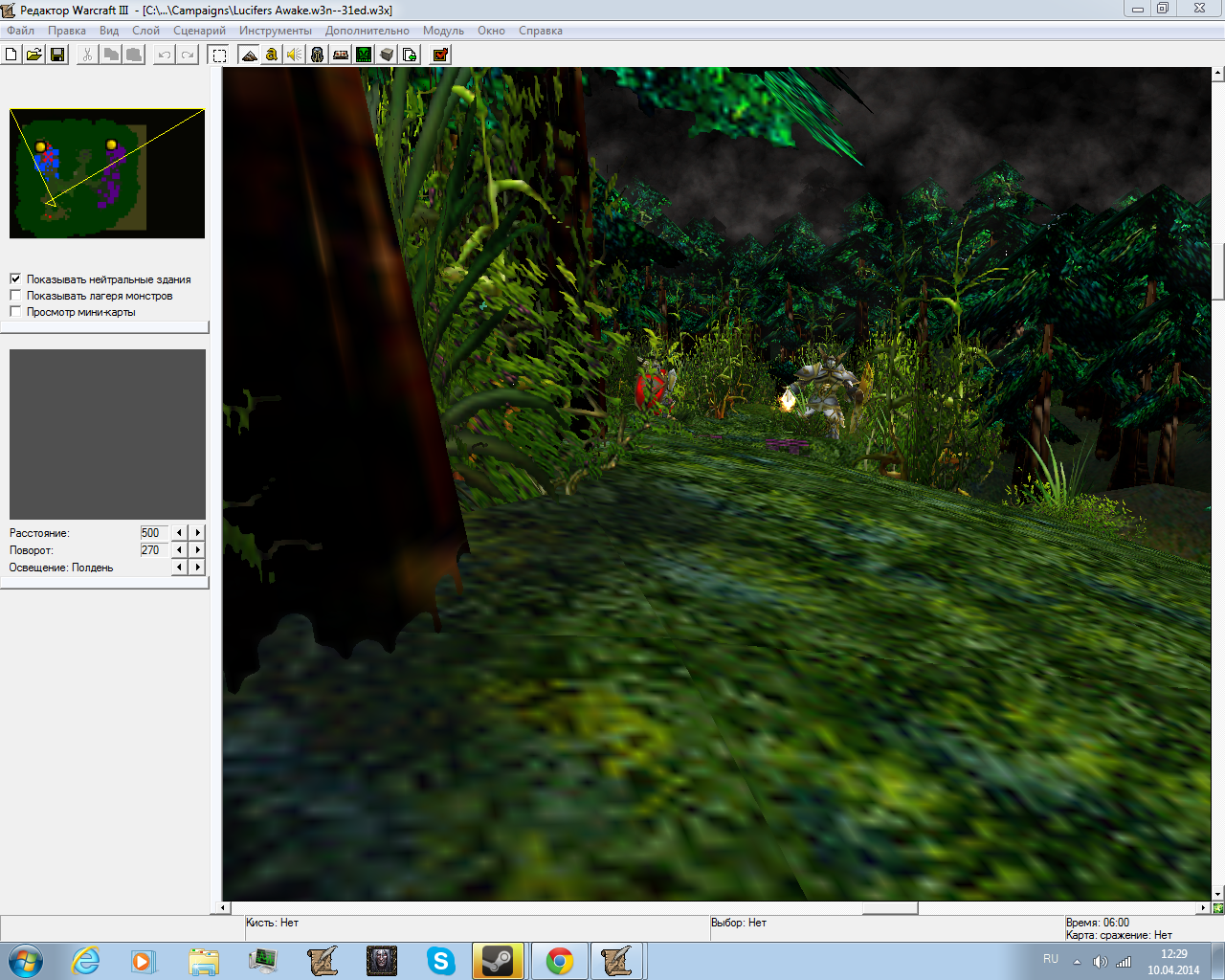This screenshot has width=1225, height=980.
Task: Click the viewport vertical scrollbar up arrow
Action: (x=1218, y=73)
